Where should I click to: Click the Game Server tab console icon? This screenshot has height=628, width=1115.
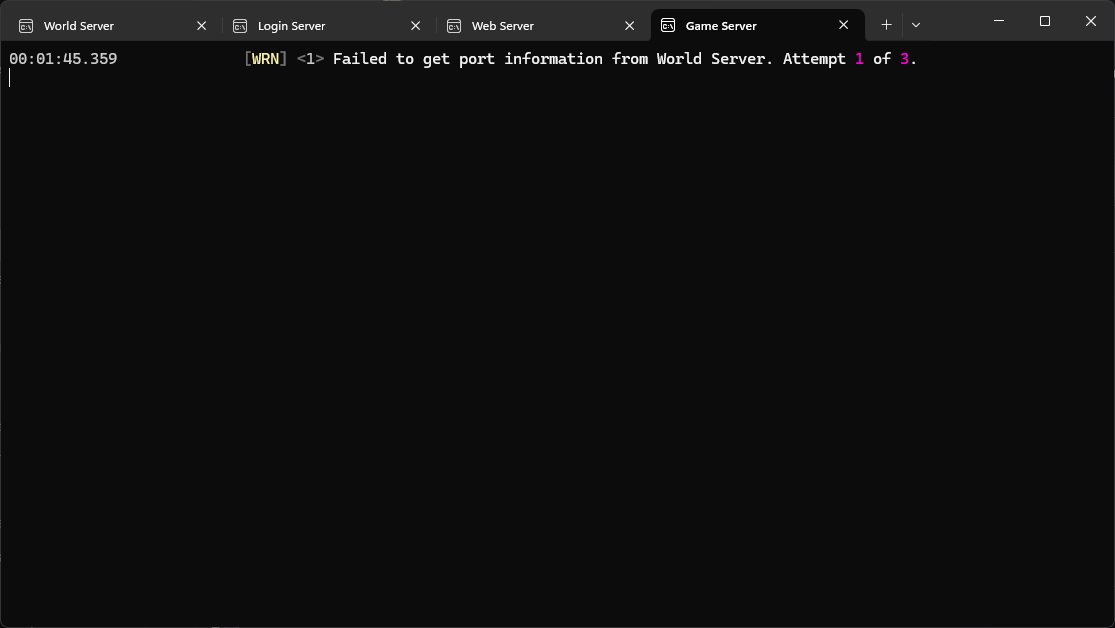[668, 26]
